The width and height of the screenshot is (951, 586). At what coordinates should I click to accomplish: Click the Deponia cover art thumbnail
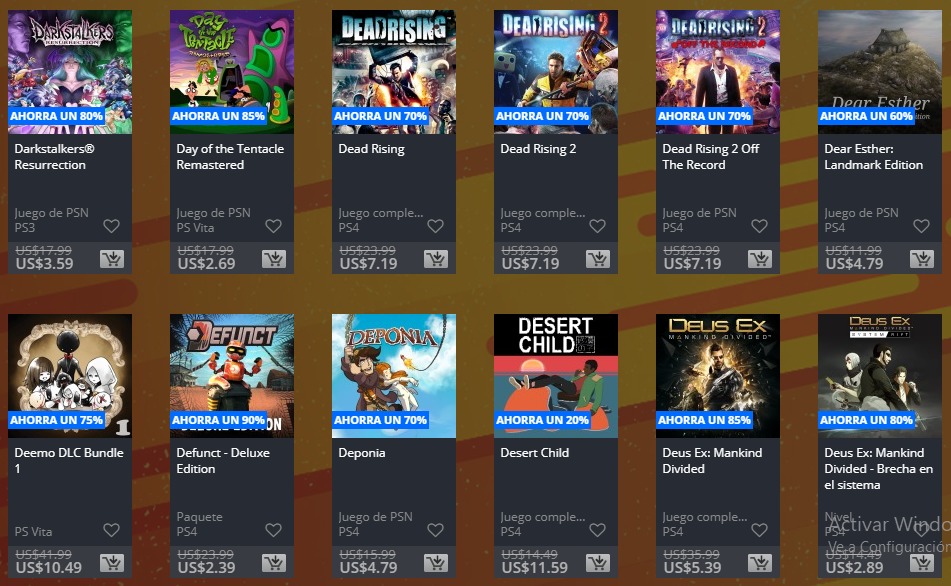(394, 376)
